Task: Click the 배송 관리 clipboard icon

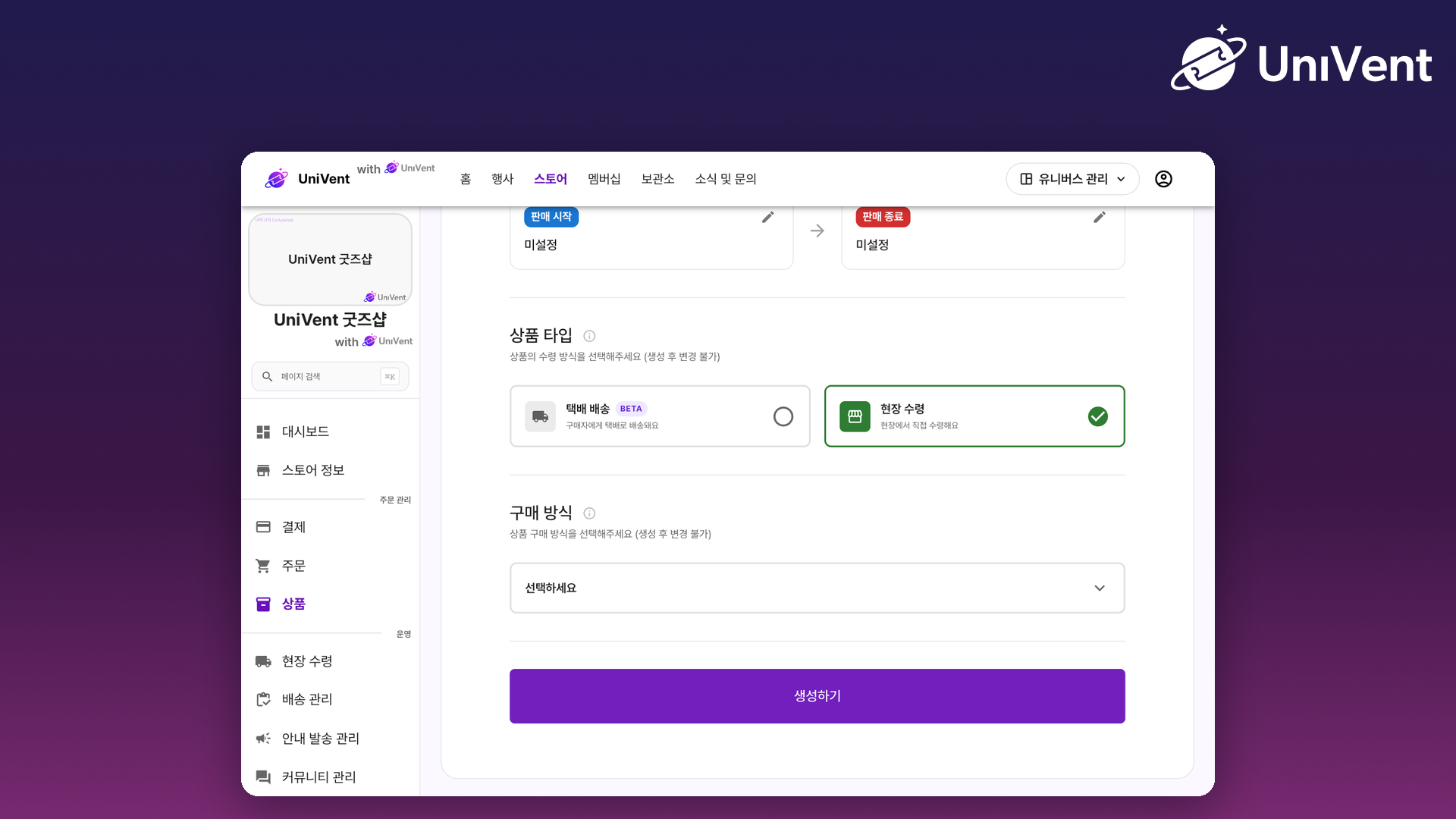Action: click(263, 699)
